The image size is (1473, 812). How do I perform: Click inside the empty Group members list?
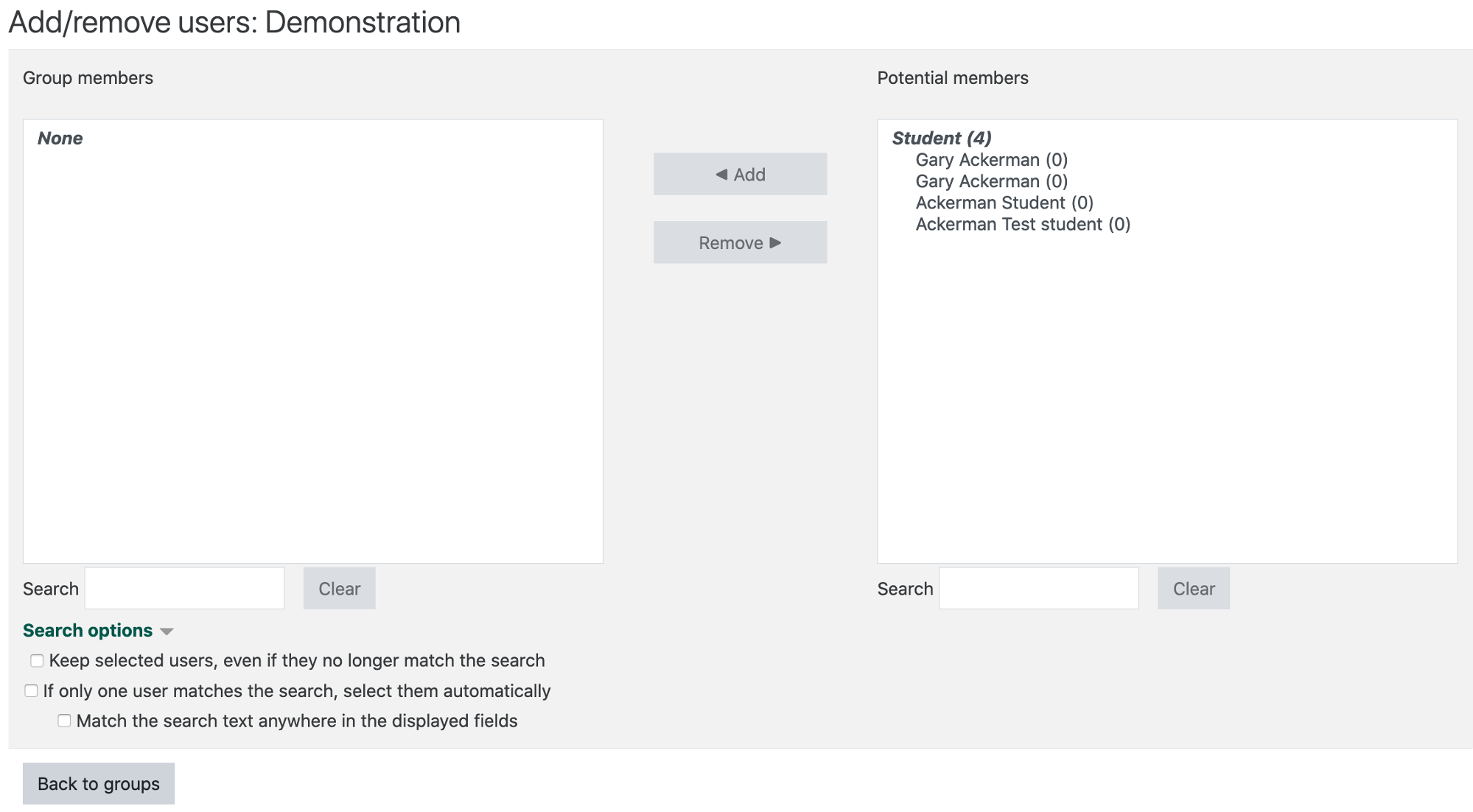312,339
